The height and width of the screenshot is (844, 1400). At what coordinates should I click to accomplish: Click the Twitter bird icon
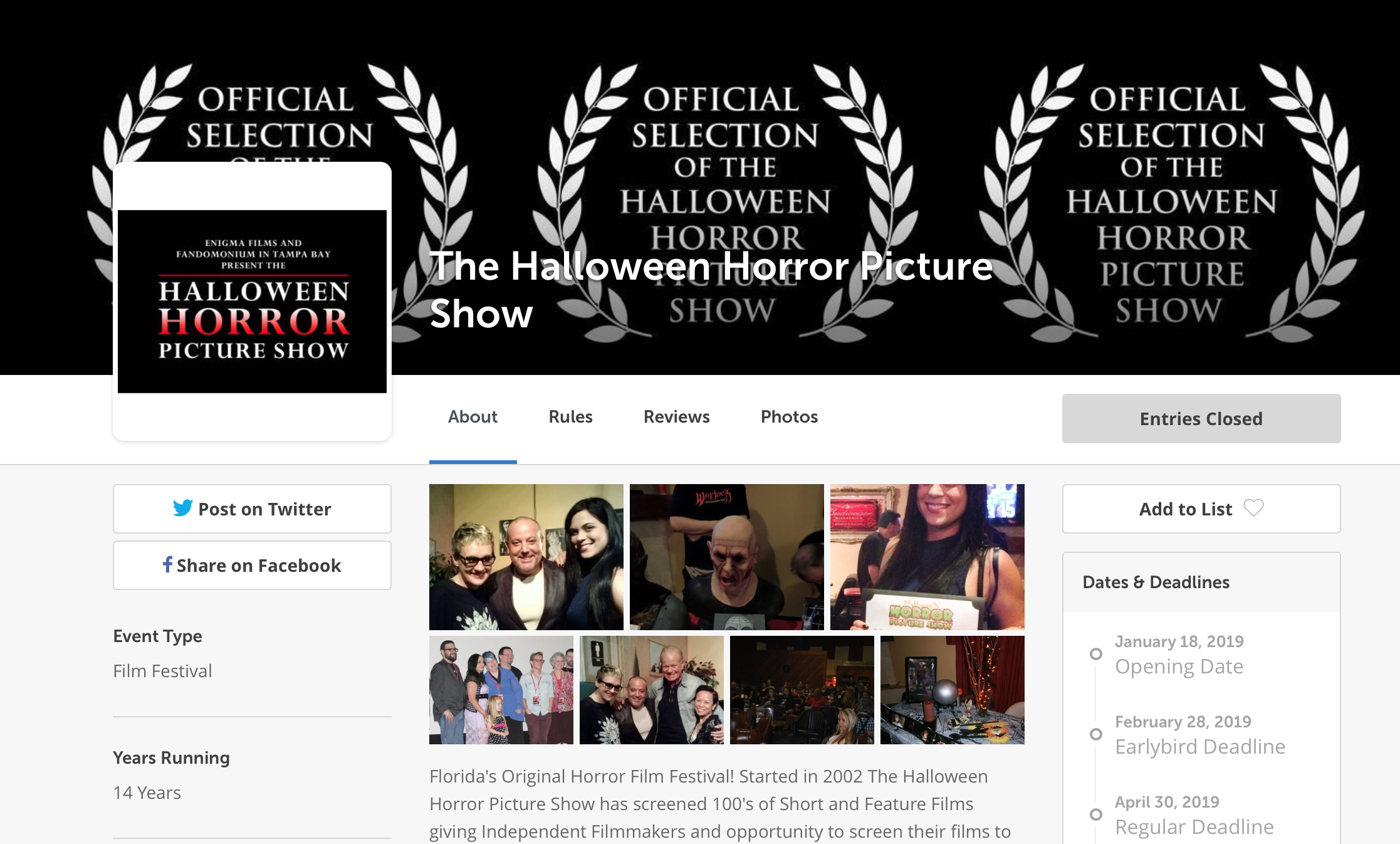coord(183,508)
